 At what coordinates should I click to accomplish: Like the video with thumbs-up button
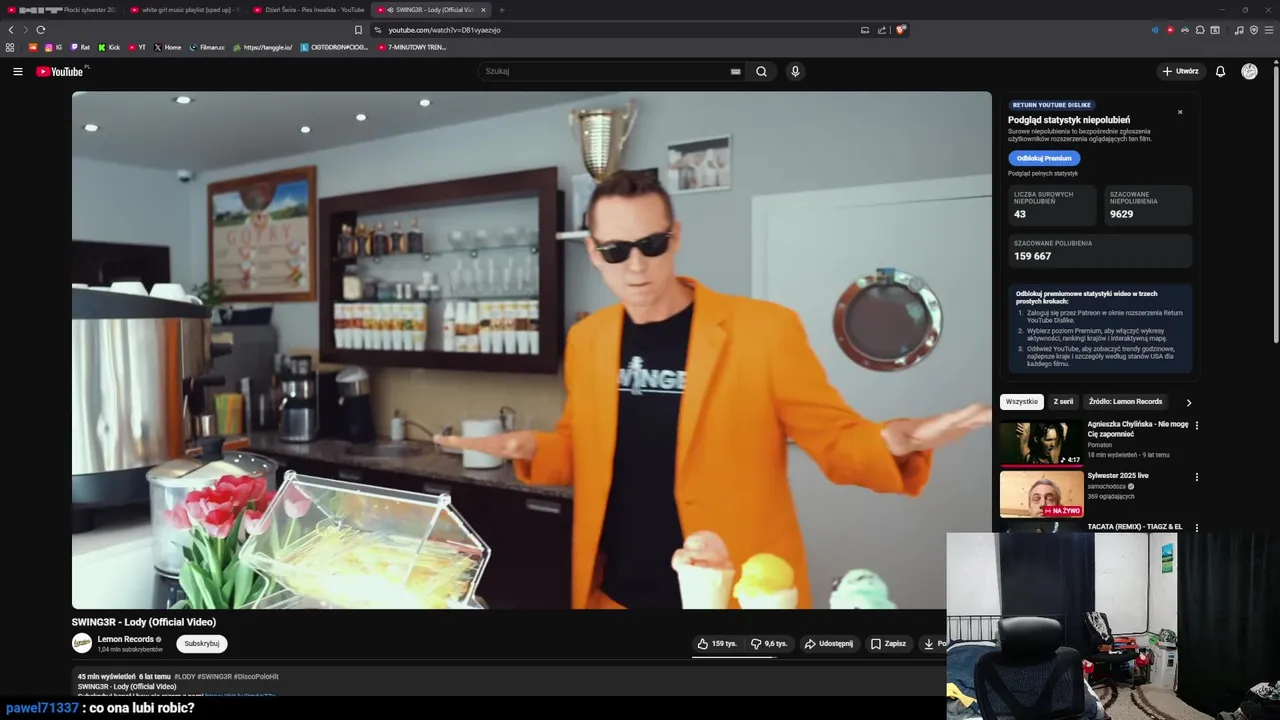[717, 644]
